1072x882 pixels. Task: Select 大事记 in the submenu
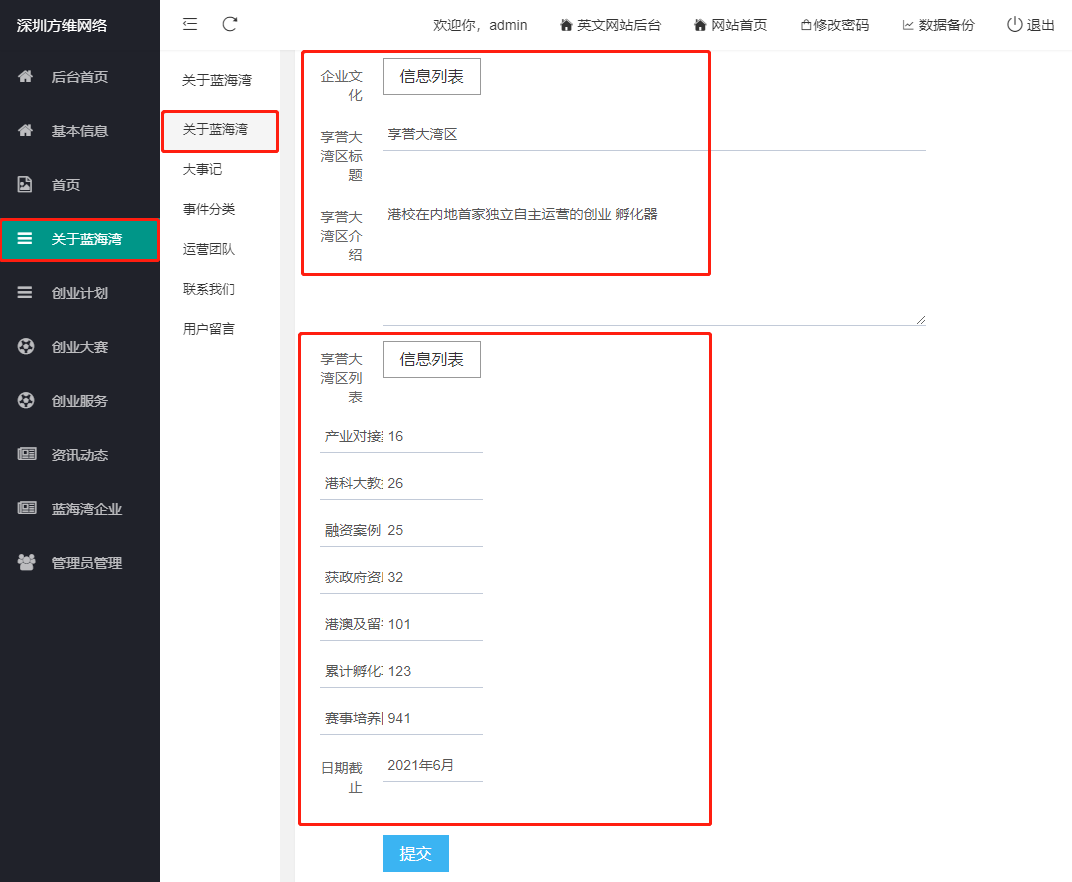tap(202, 170)
